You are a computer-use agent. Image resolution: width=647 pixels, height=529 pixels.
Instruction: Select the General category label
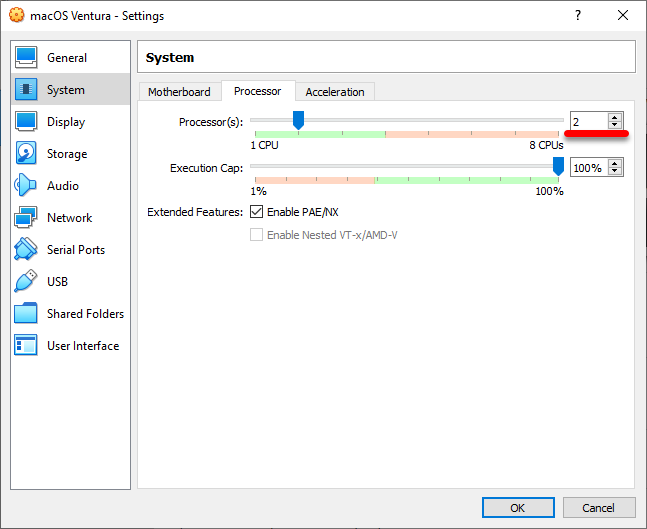(x=67, y=58)
